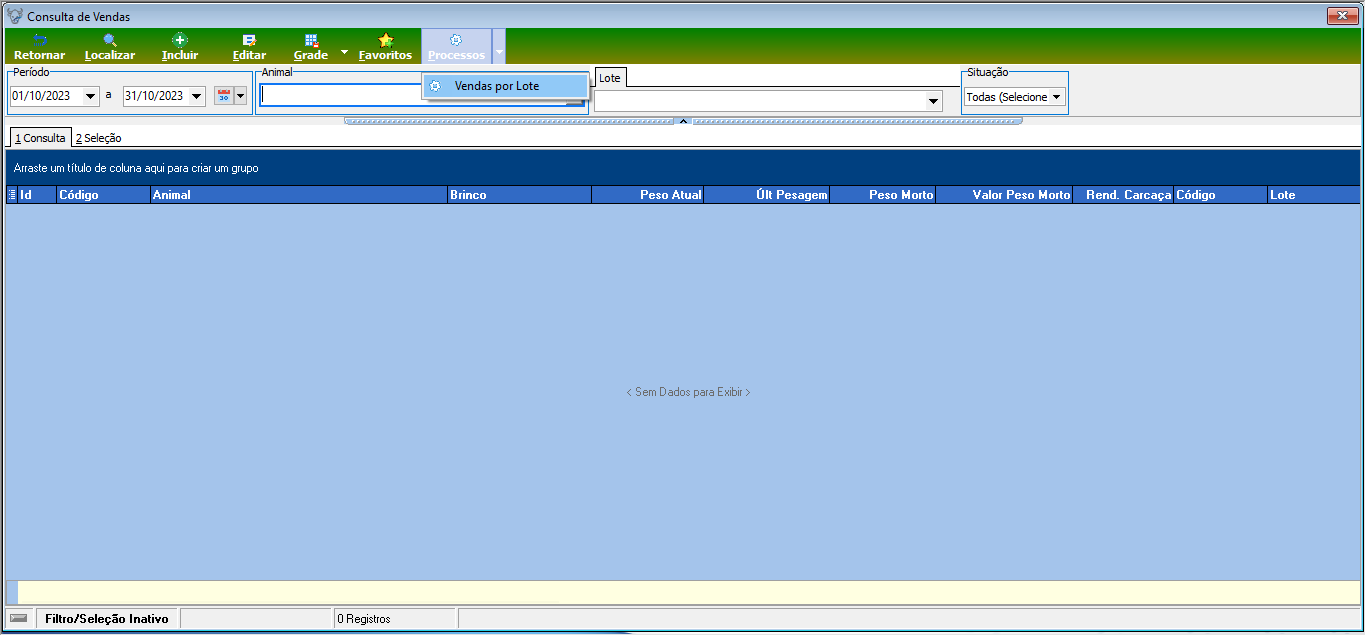
Task: Open Favoritos star button
Action: tap(385, 47)
